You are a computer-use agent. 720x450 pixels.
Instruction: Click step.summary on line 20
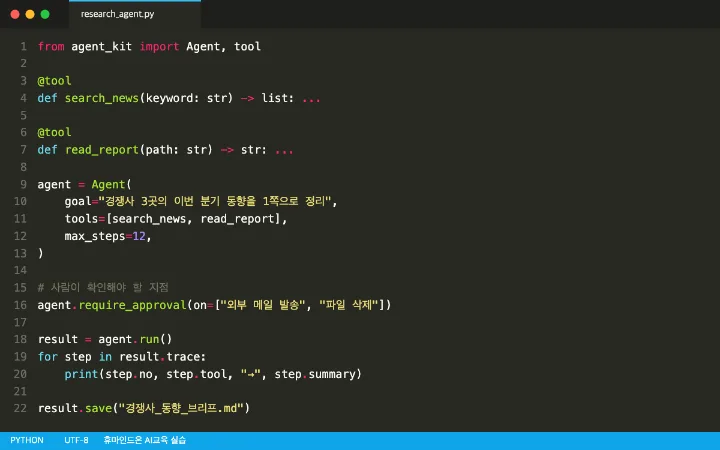pos(315,374)
